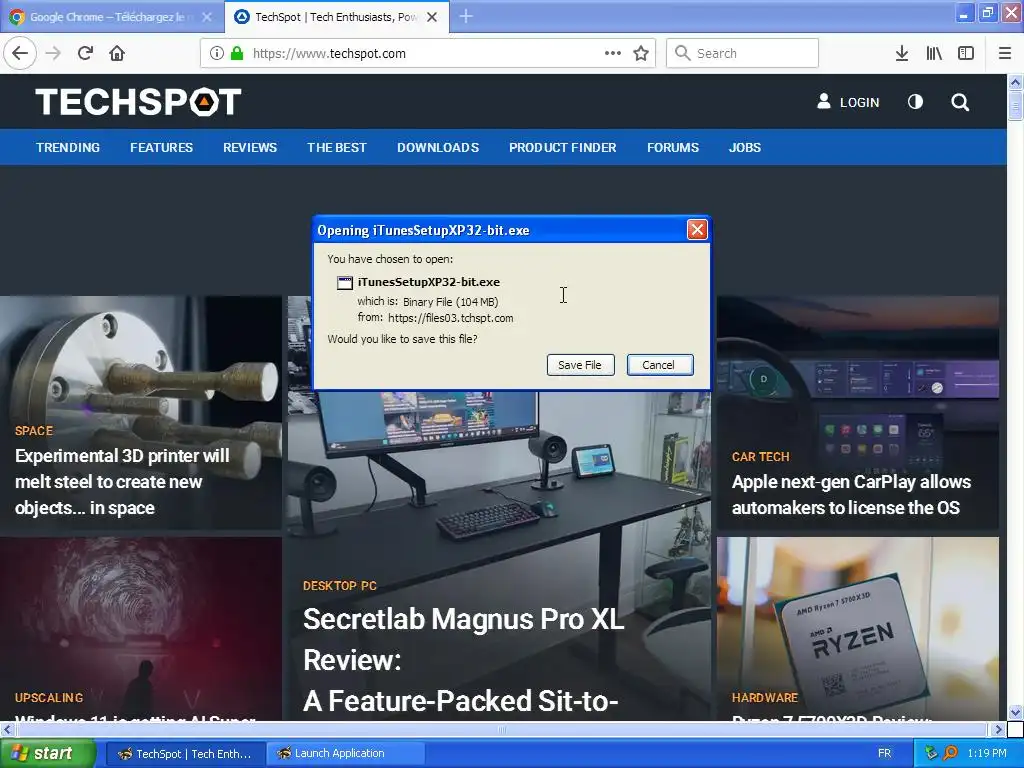This screenshot has width=1024, height=768.
Task: Go to the browser home page
Action: point(117,53)
